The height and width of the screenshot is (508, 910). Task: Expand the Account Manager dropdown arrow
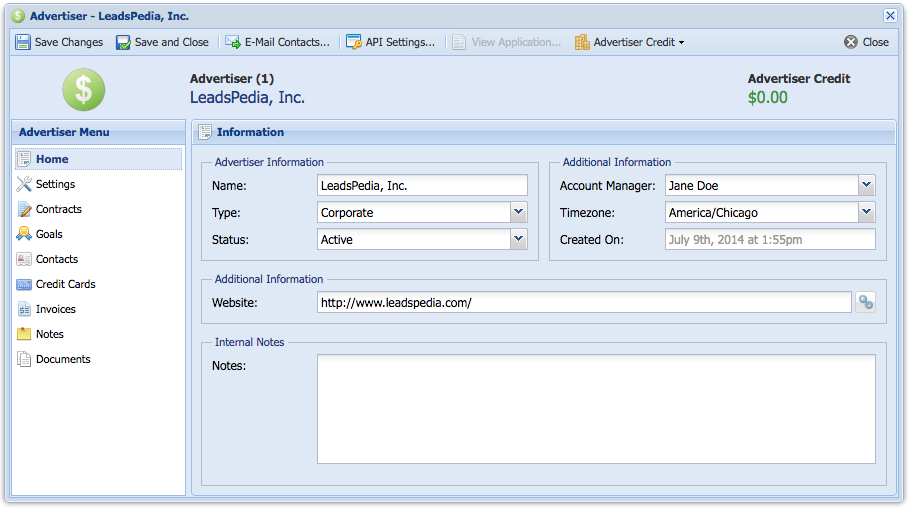click(866, 186)
